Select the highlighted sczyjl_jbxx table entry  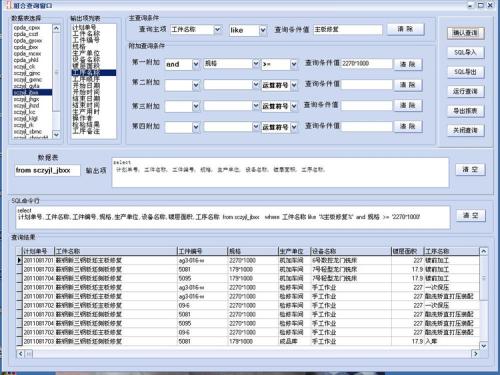(x=32, y=92)
